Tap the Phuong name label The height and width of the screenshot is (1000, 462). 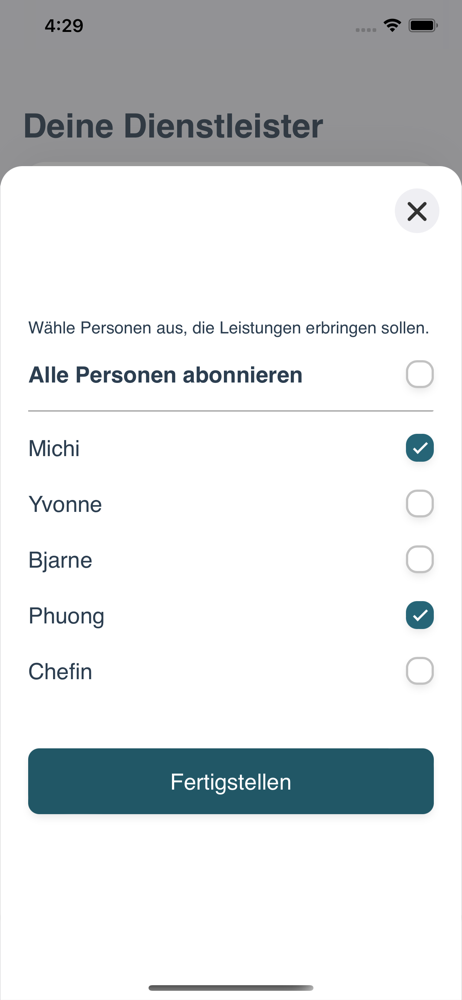pos(66,616)
